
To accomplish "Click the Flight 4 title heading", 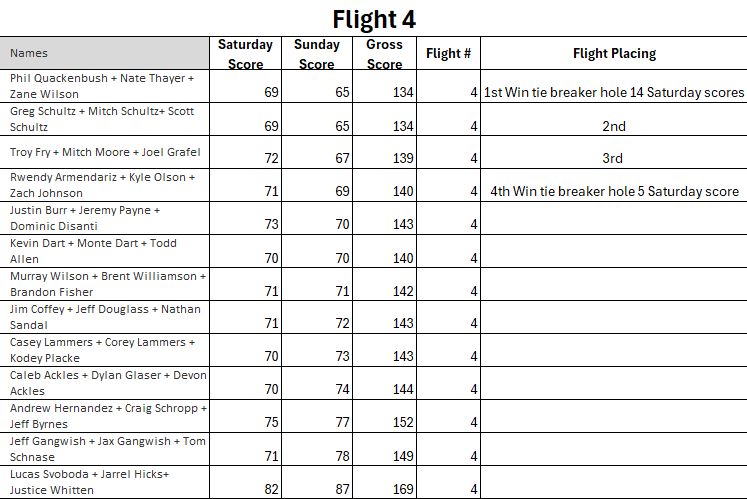I will [x=373, y=19].
